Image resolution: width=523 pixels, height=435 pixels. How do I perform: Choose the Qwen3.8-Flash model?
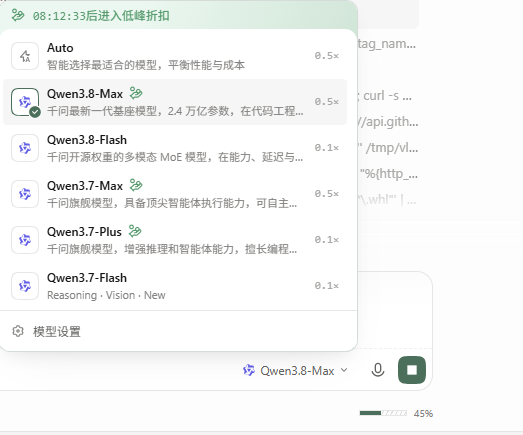(175, 148)
